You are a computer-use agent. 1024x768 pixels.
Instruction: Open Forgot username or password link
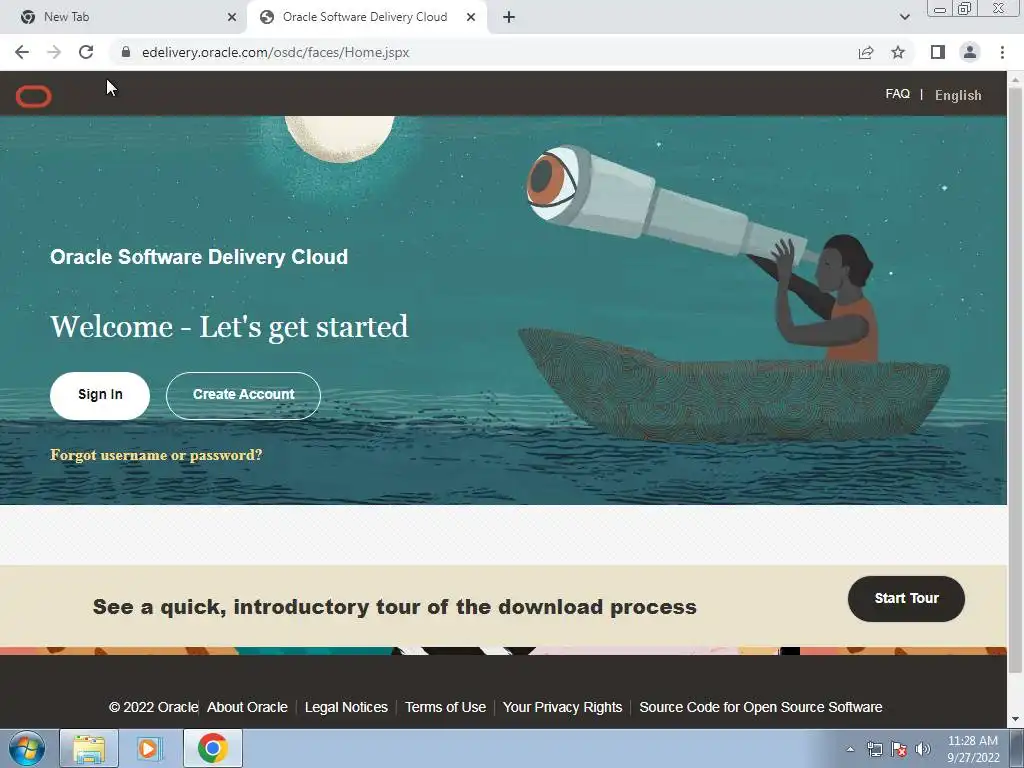[x=156, y=455]
